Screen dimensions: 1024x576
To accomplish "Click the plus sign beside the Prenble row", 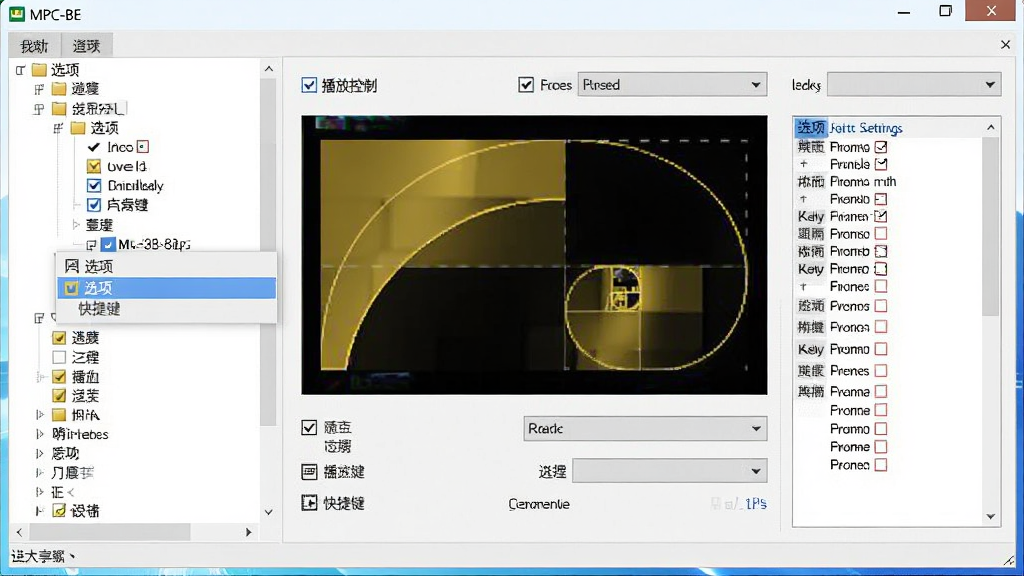I will pyautogui.click(x=803, y=164).
